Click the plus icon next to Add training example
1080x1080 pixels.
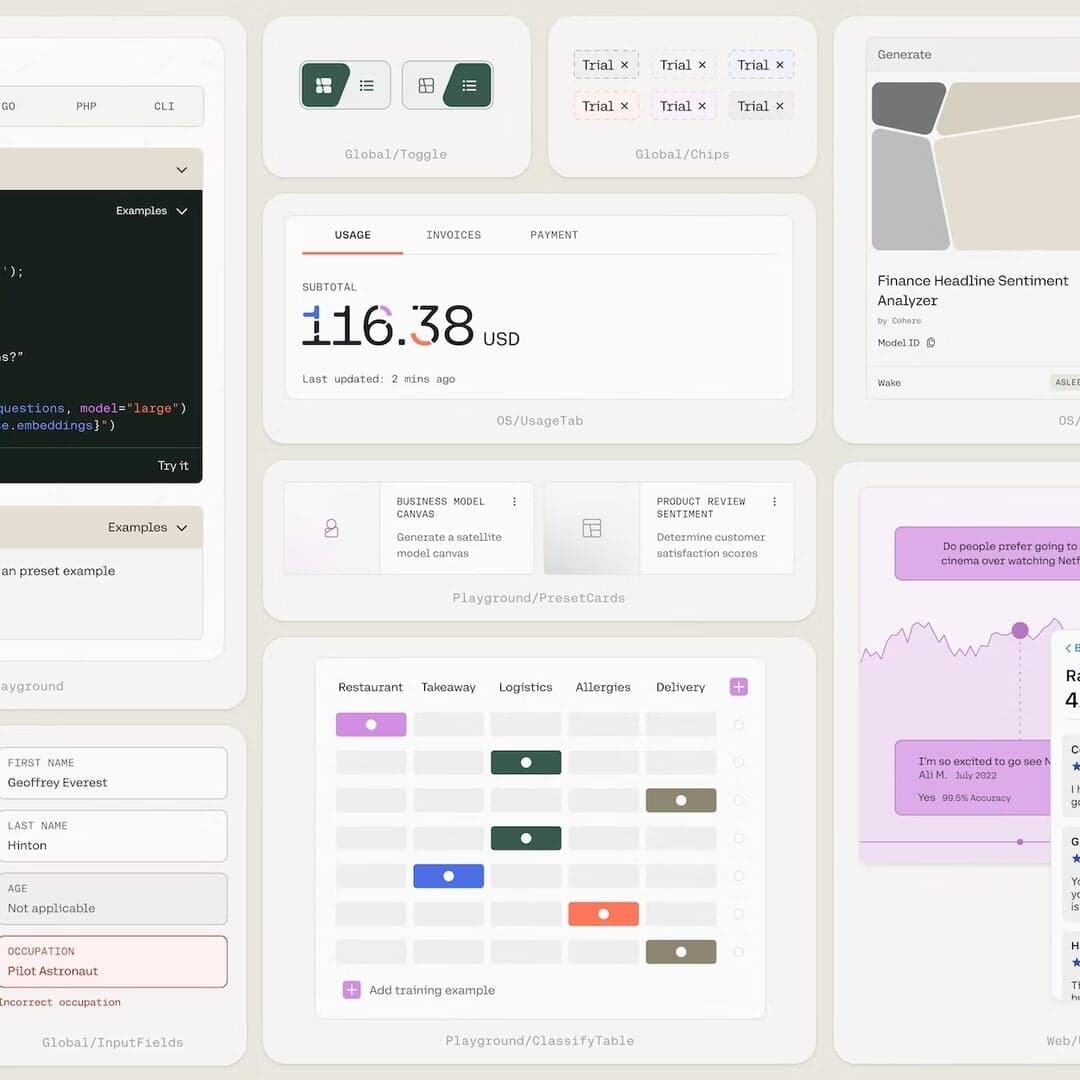[351, 990]
